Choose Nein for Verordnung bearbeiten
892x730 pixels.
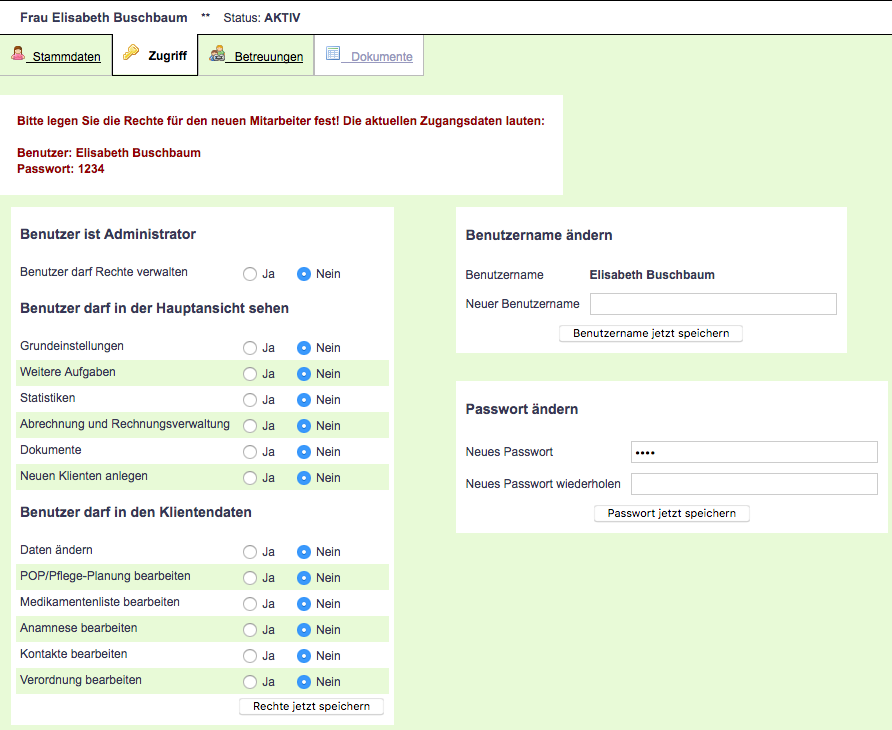point(304,682)
